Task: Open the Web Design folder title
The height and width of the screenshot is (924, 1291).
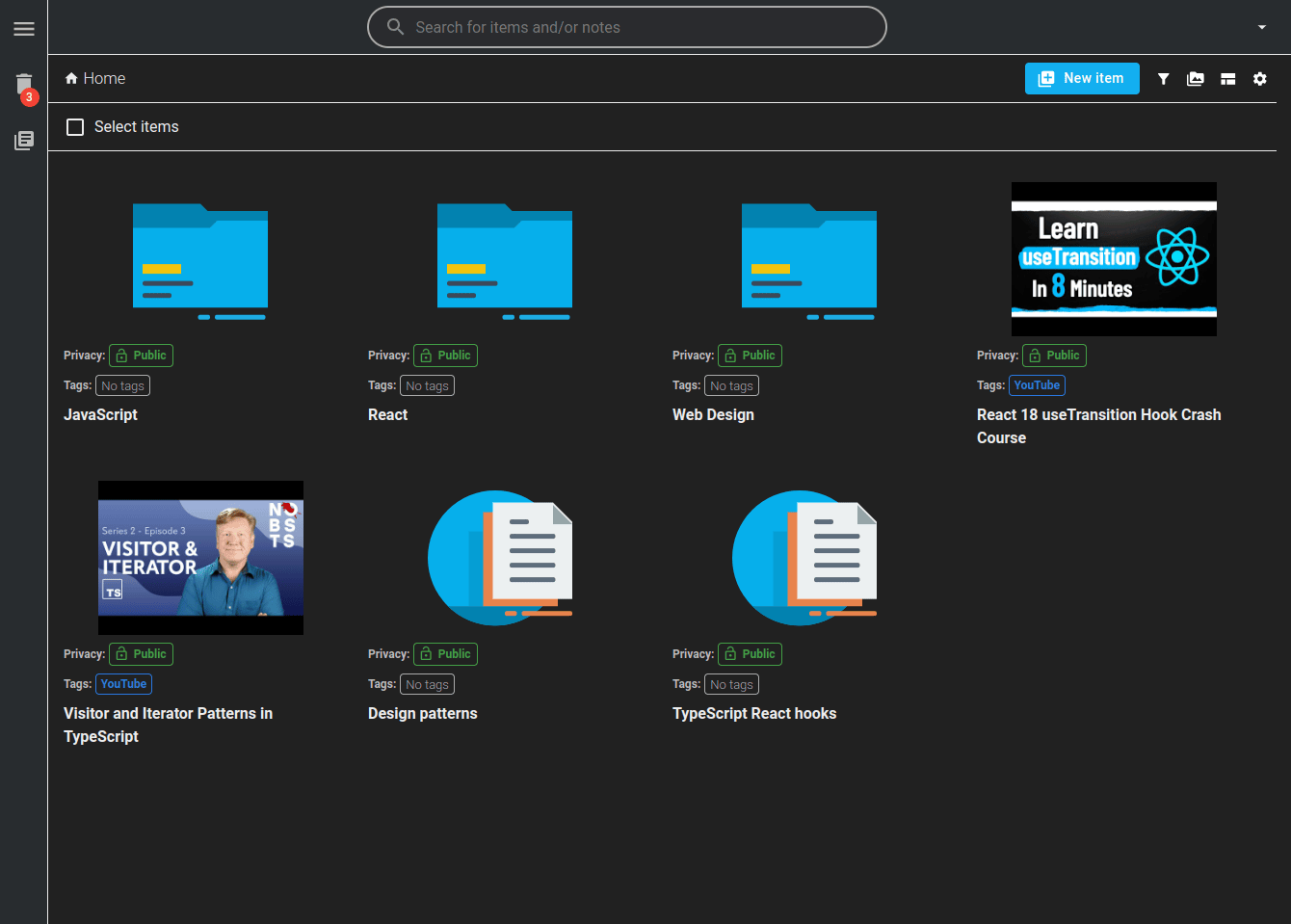Action: tap(713, 415)
